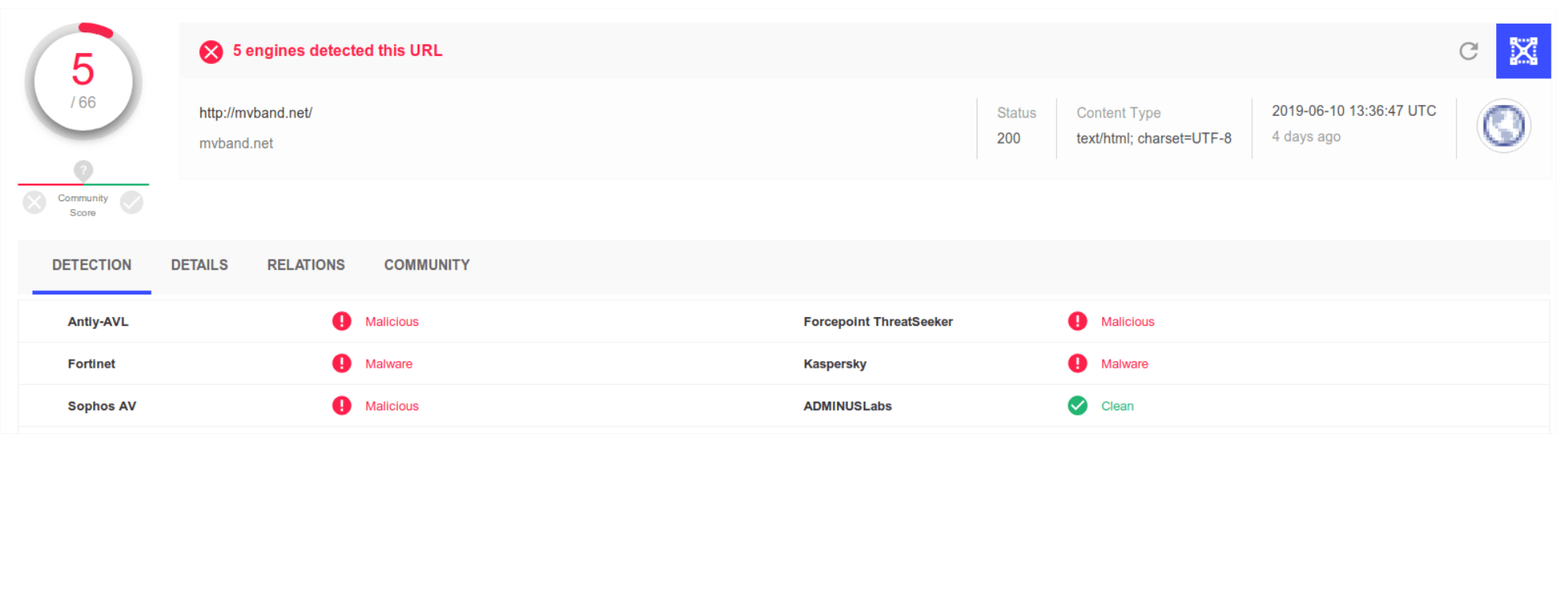Viewport: 1568px width, 602px height.
Task: Open the blue graph view icon
Action: point(1523,51)
